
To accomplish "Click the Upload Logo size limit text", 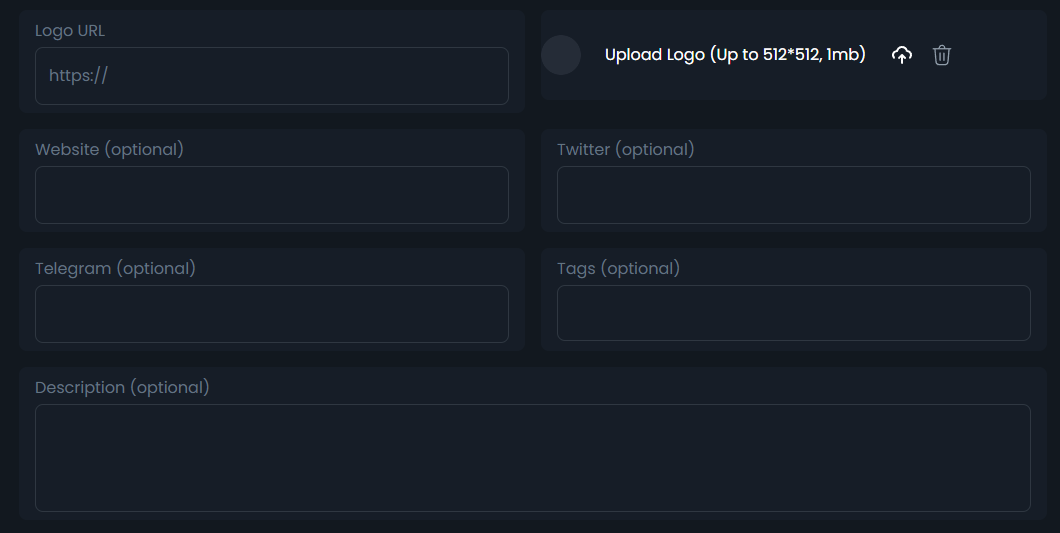I will pos(735,55).
